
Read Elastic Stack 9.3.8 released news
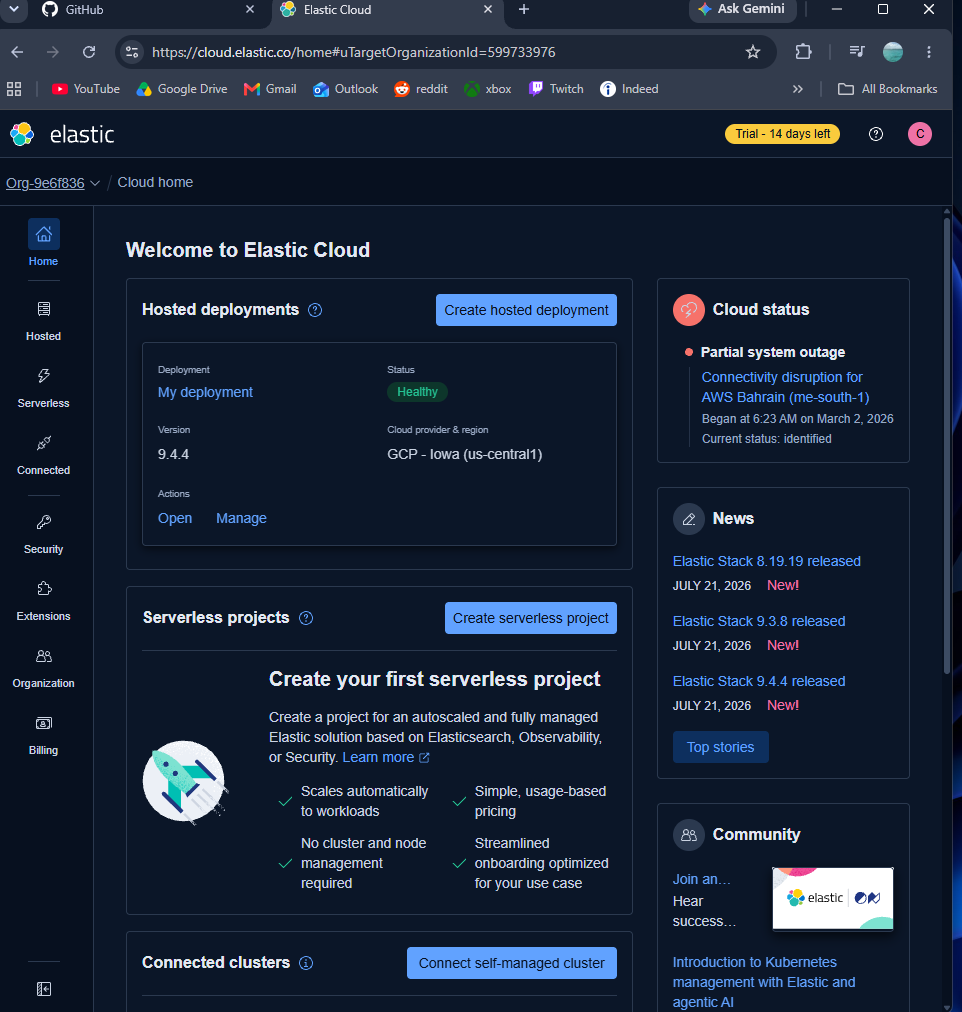coord(759,622)
